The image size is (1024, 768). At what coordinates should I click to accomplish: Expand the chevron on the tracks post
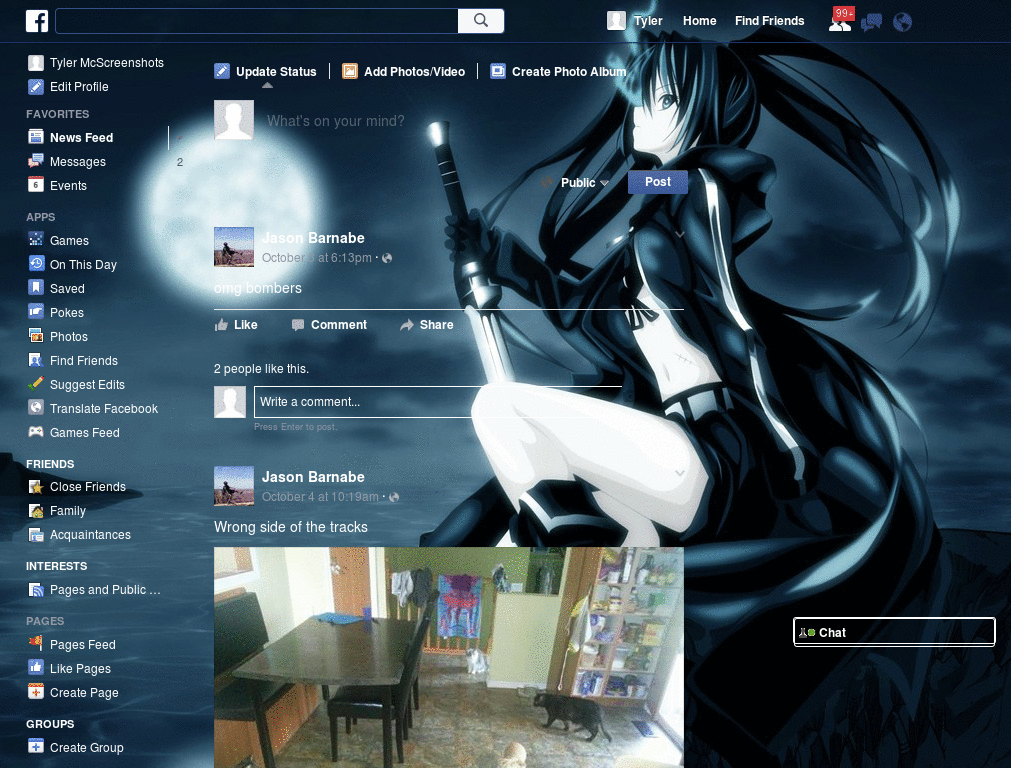680,472
